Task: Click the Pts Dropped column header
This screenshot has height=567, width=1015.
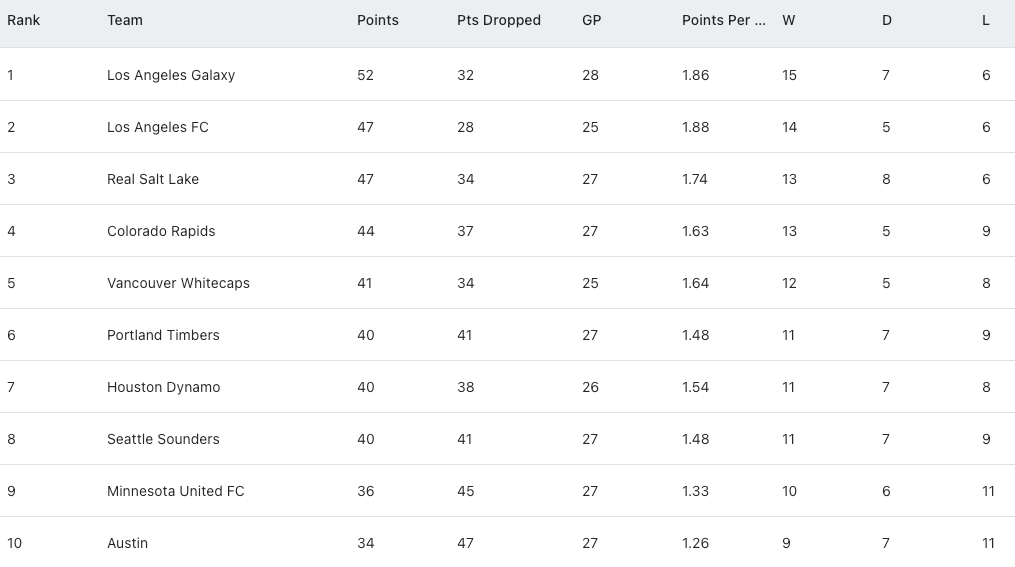Action: coord(498,20)
